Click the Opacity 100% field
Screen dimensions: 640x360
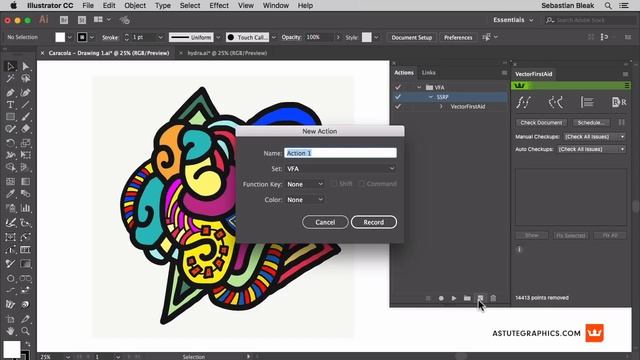pyautogui.click(x=319, y=37)
